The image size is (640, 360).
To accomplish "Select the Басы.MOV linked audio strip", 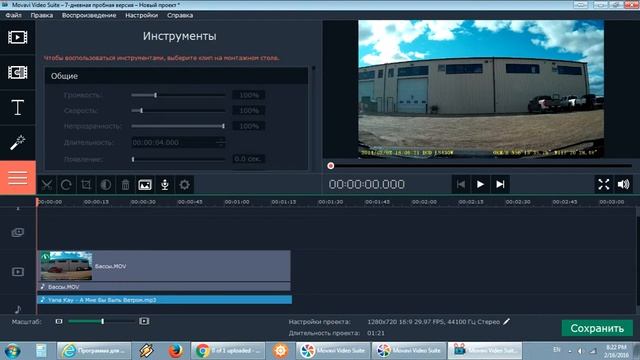I will click(164, 287).
